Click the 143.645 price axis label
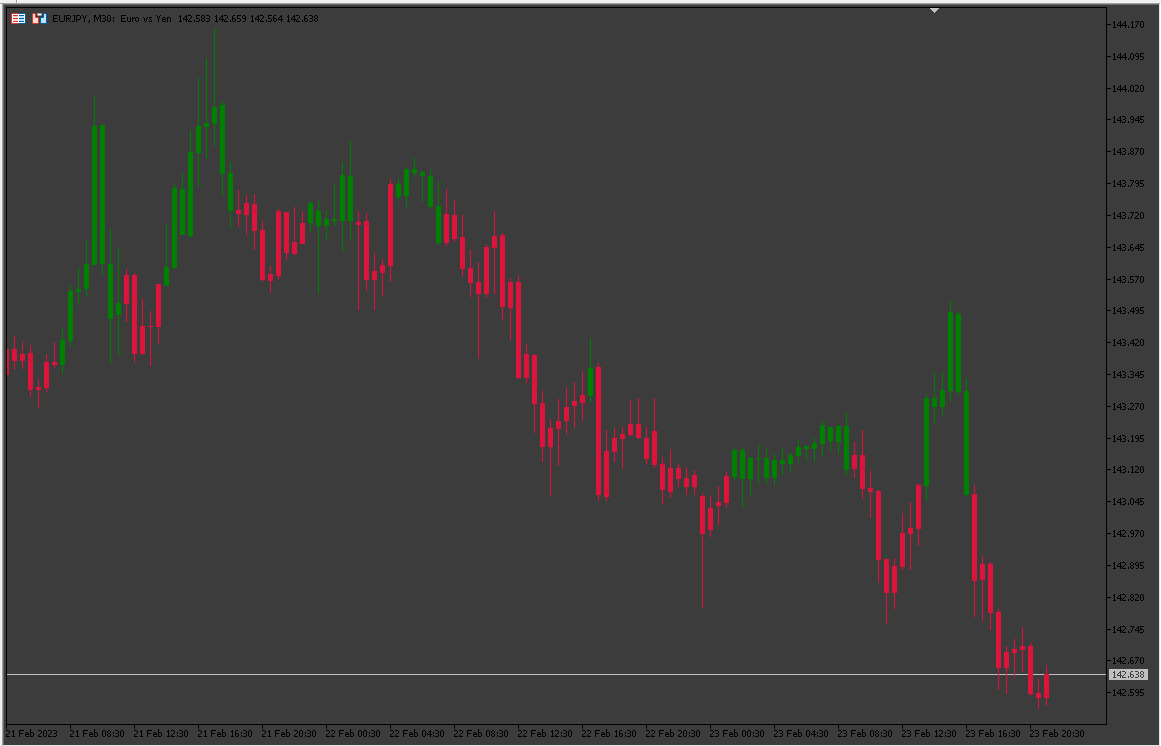This screenshot has width=1161, height=746. point(1128,248)
